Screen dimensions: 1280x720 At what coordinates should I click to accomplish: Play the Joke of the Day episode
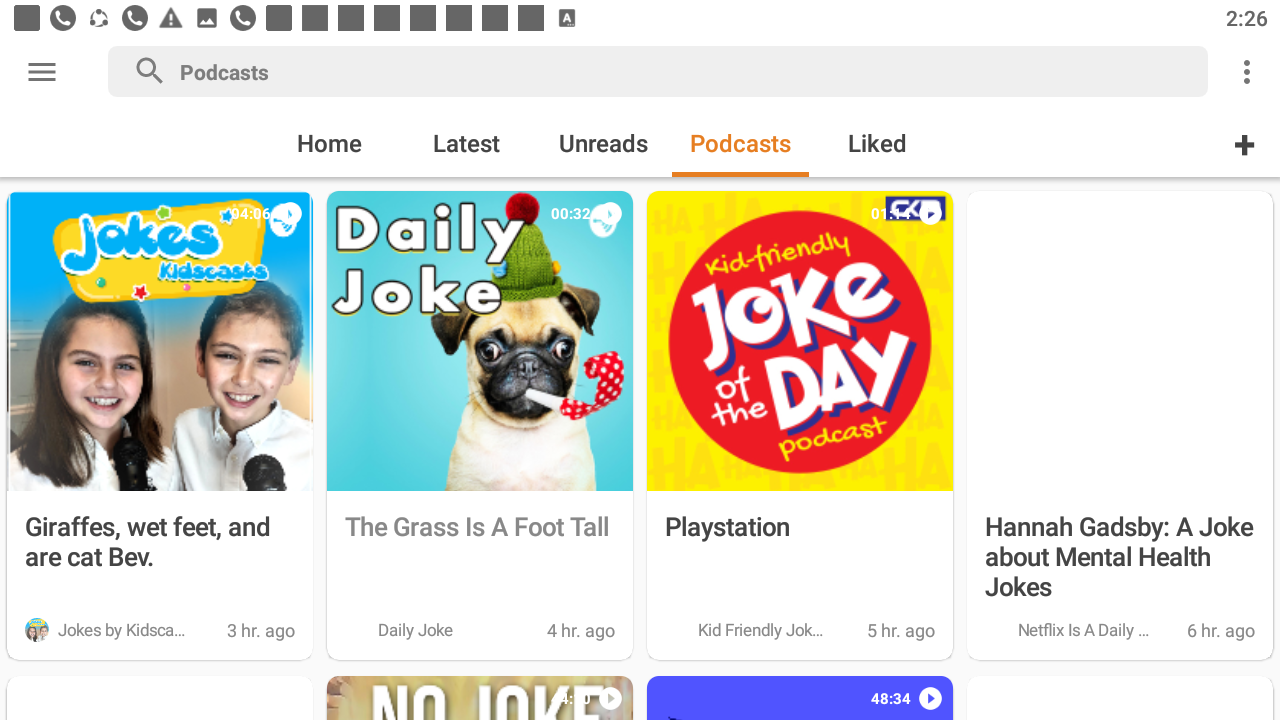point(931,214)
